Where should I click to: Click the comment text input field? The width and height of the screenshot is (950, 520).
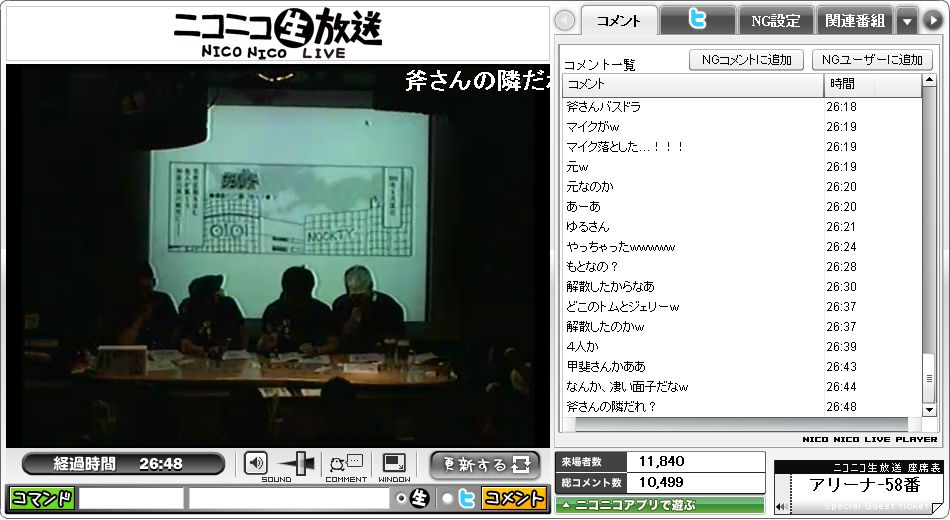(x=289, y=498)
